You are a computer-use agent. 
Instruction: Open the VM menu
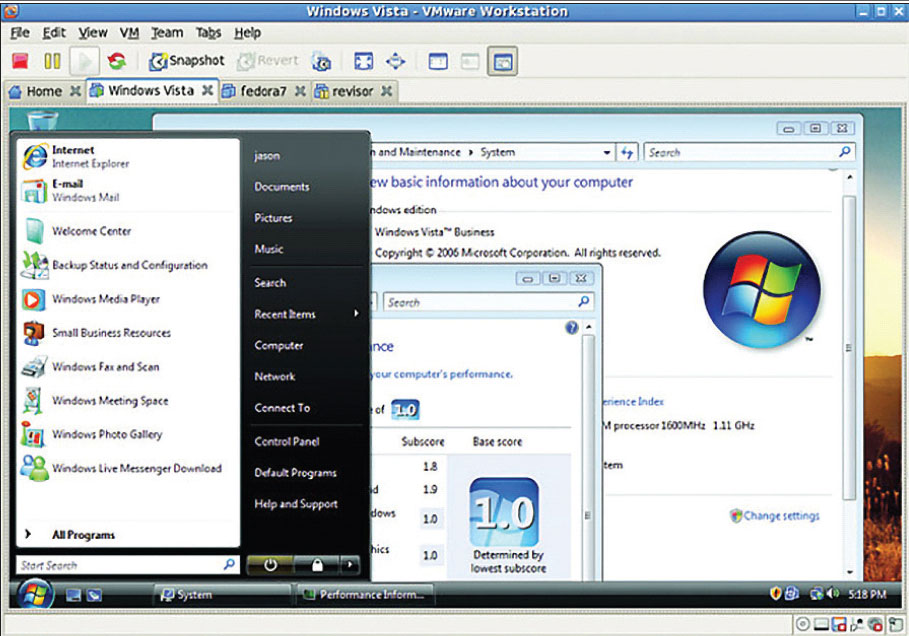[129, 33]
